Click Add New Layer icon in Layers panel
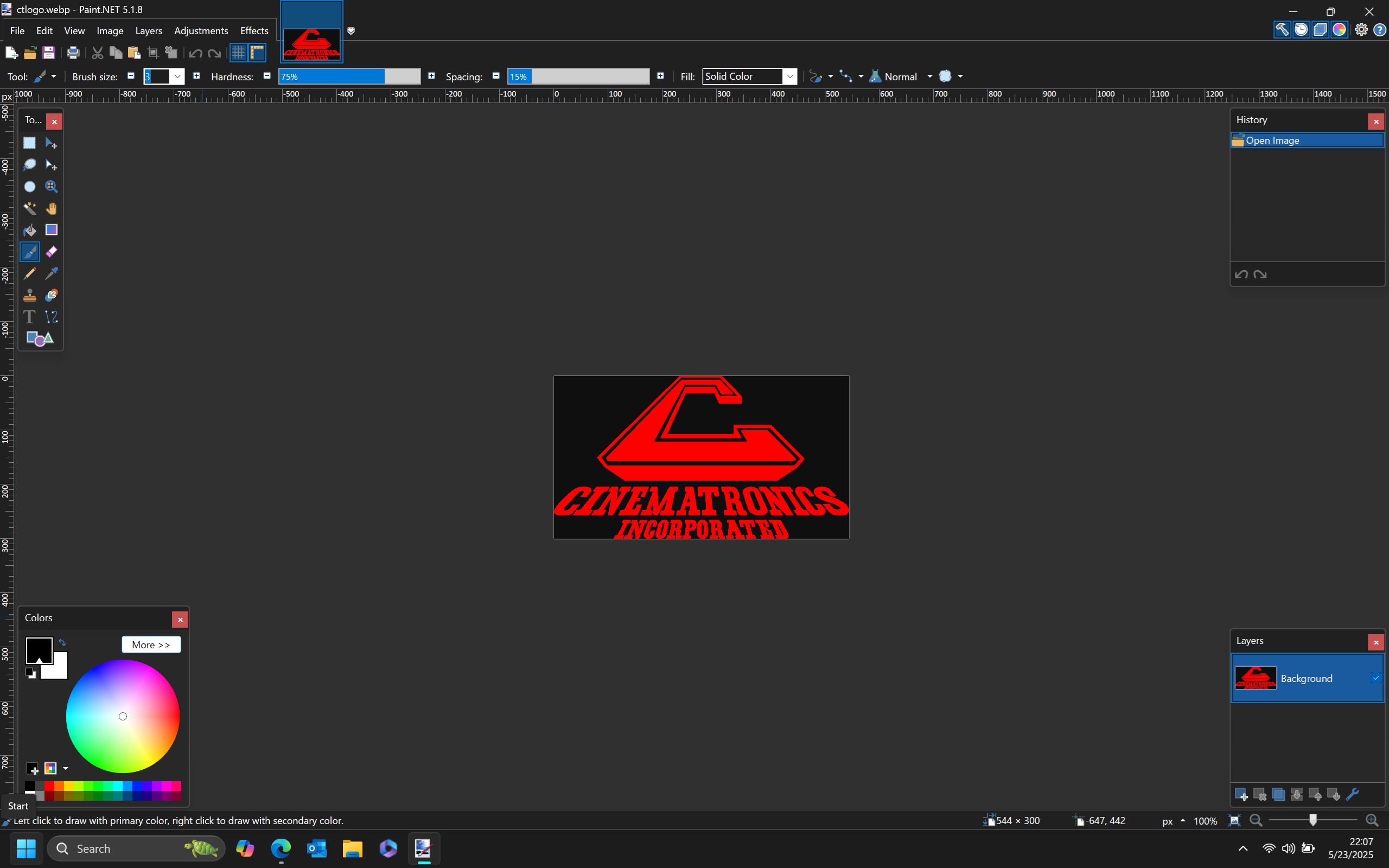Viewport: 1389px width, 868px height. coord(1241,795)
